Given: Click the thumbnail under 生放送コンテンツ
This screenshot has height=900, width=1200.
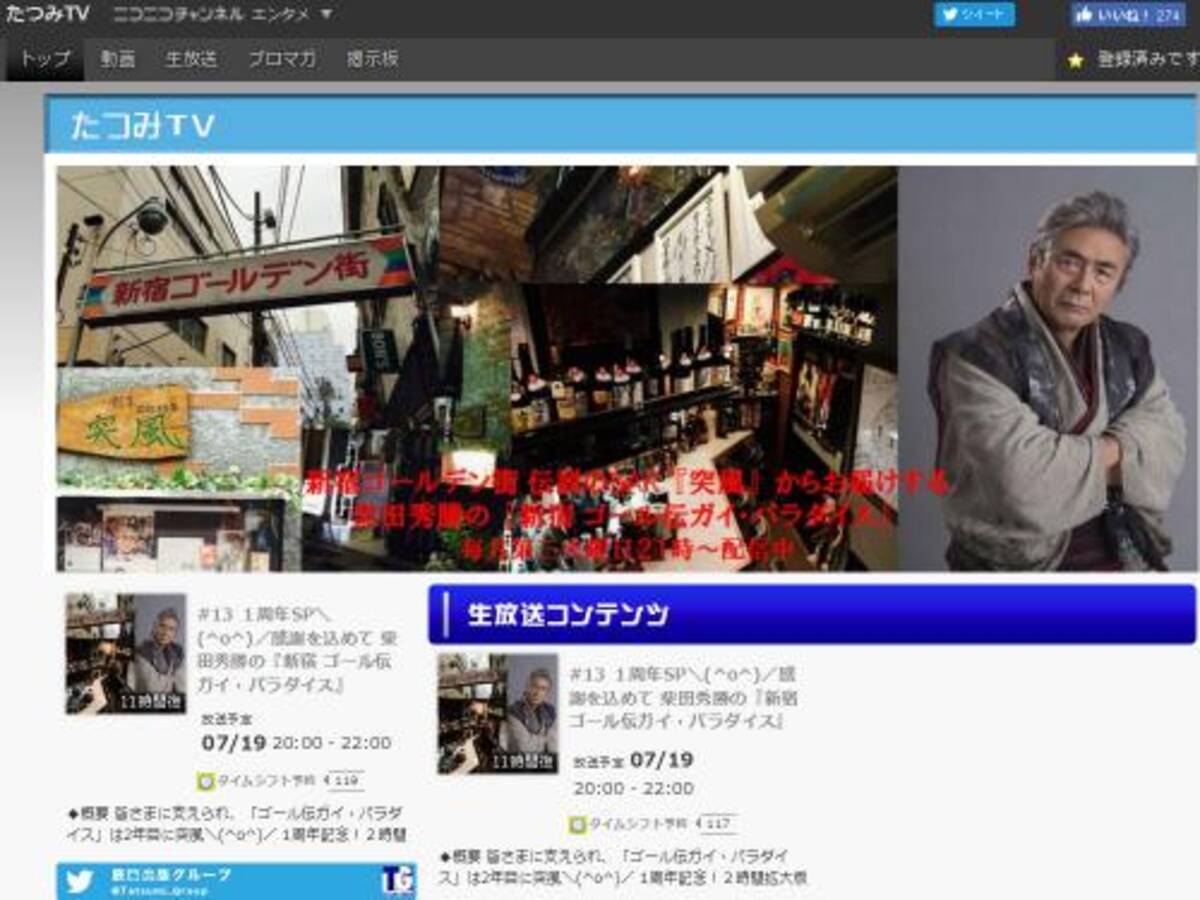Looking at the screenshot, I should tap(497, 713).
